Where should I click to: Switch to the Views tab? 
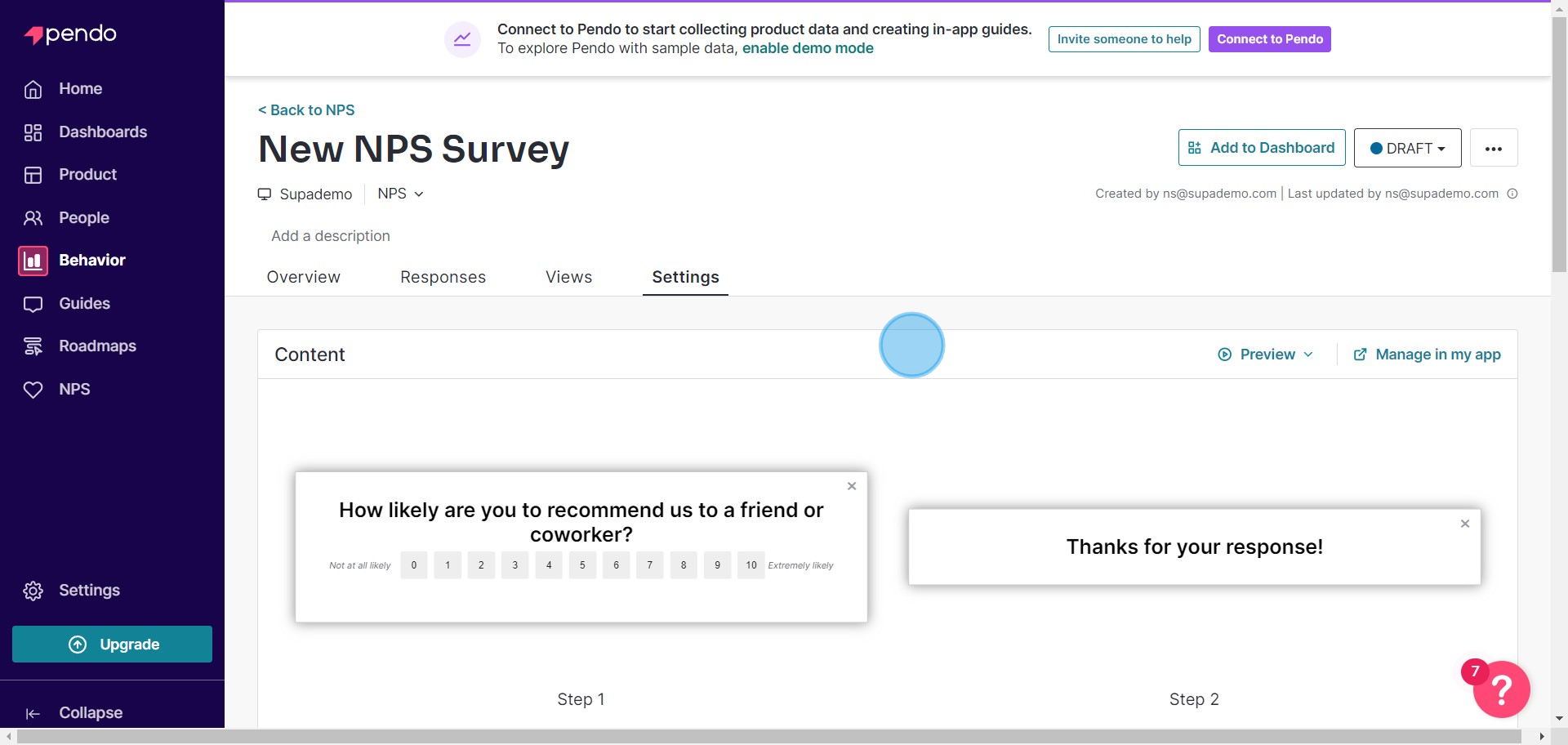click(x=568, y=277)
